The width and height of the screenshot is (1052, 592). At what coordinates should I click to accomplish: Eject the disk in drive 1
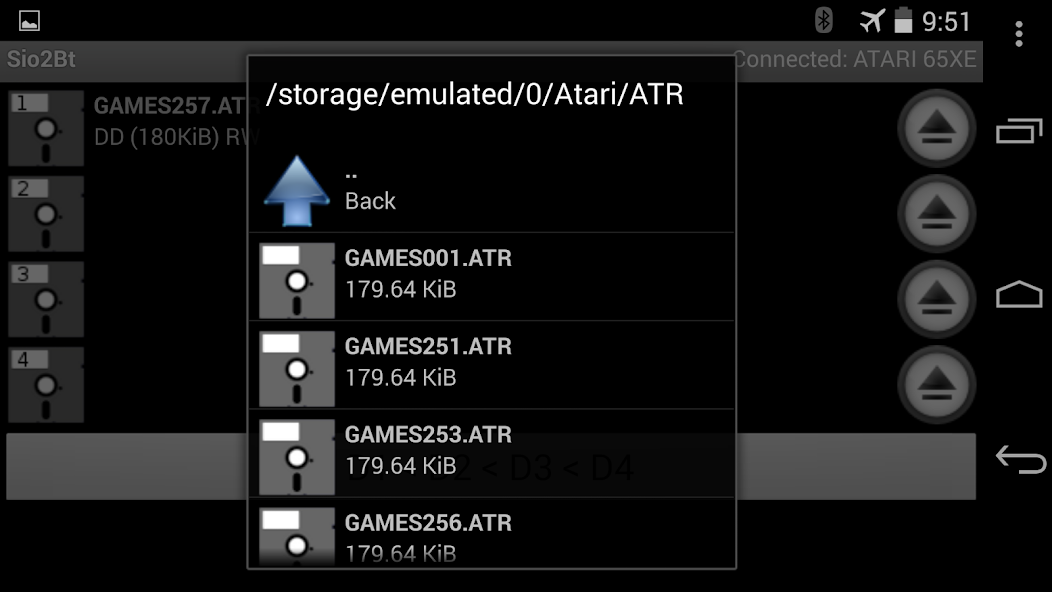pyautogui.click(x=936, y=127)
